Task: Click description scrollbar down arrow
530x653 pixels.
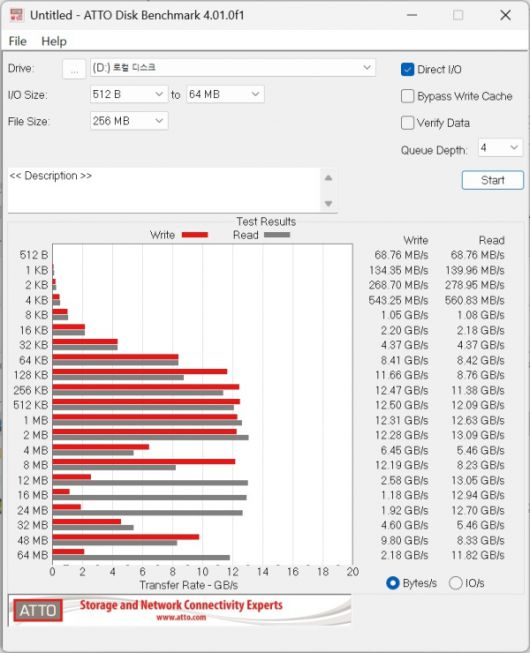Action: click(x=328, y=204)
